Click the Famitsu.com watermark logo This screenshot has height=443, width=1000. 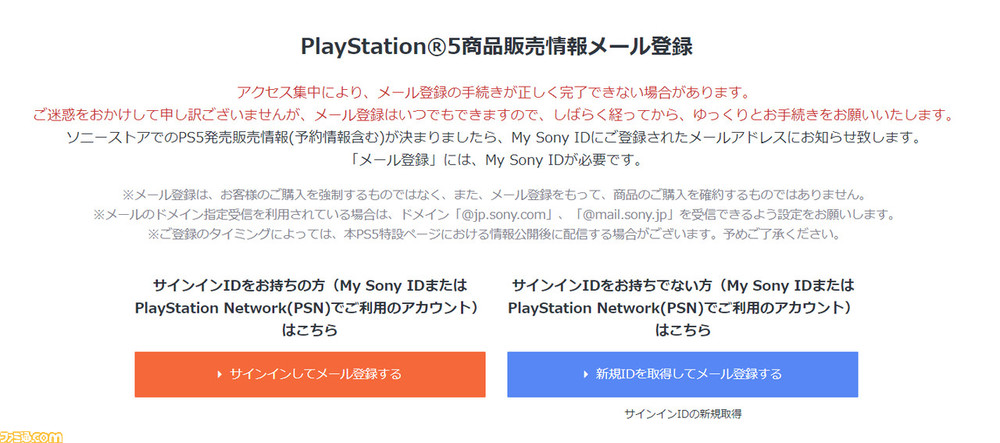(32, 437)
